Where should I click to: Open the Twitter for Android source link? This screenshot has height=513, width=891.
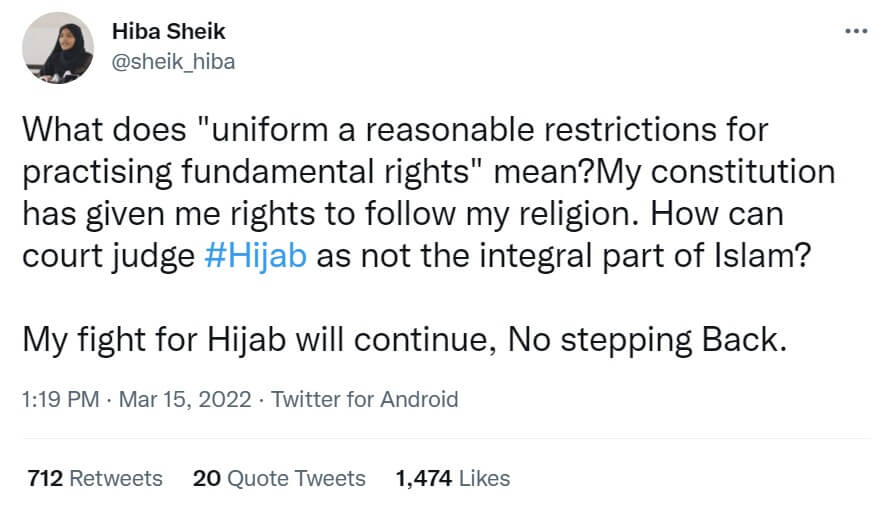tap(365, 400)
